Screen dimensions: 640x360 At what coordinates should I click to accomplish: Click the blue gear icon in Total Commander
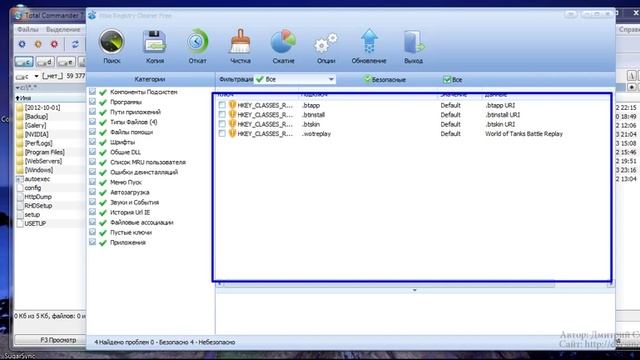(x=22, y=44)
